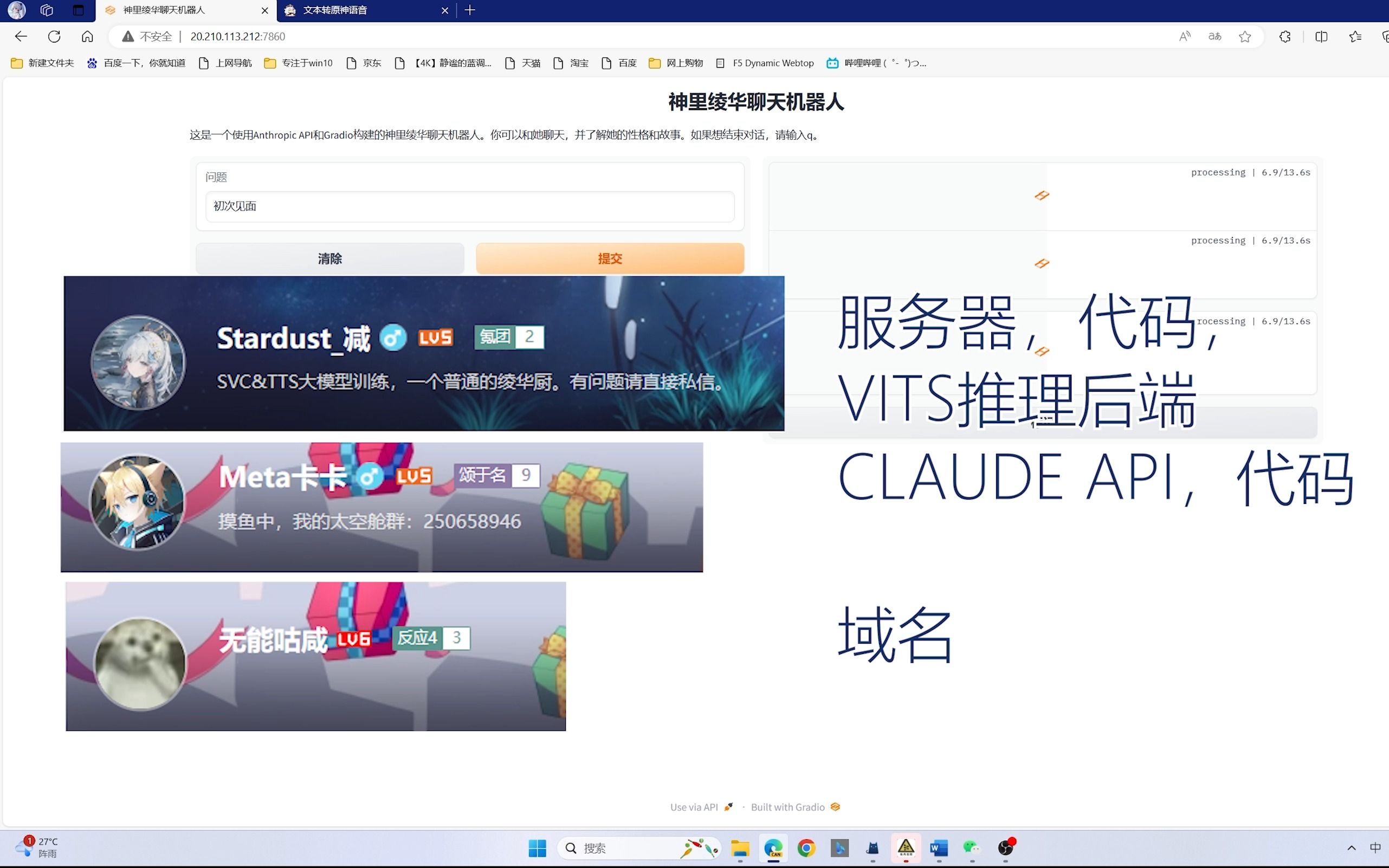This screenshot has height=868, width=1389.
Task: Switch input method 中 indicator
Action: pos(1375,847)
